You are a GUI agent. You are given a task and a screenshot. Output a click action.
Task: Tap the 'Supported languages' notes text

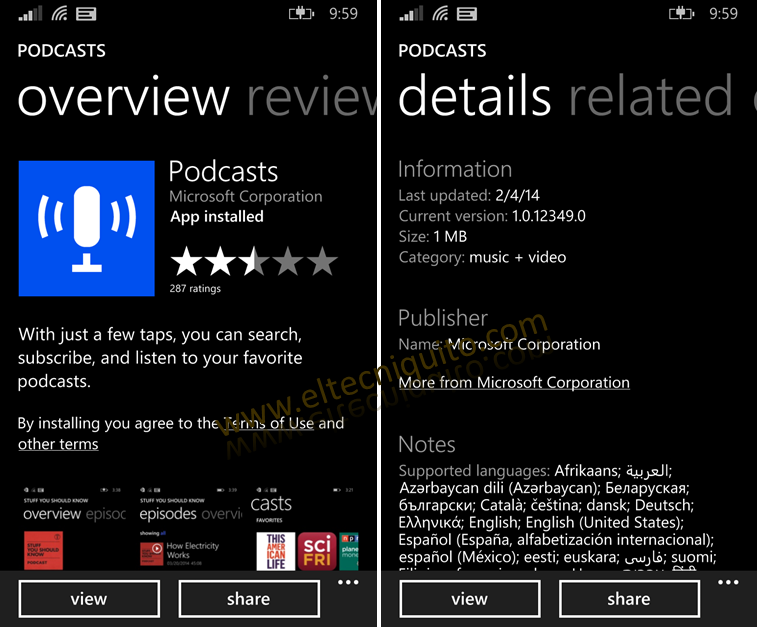coord(558,517)
